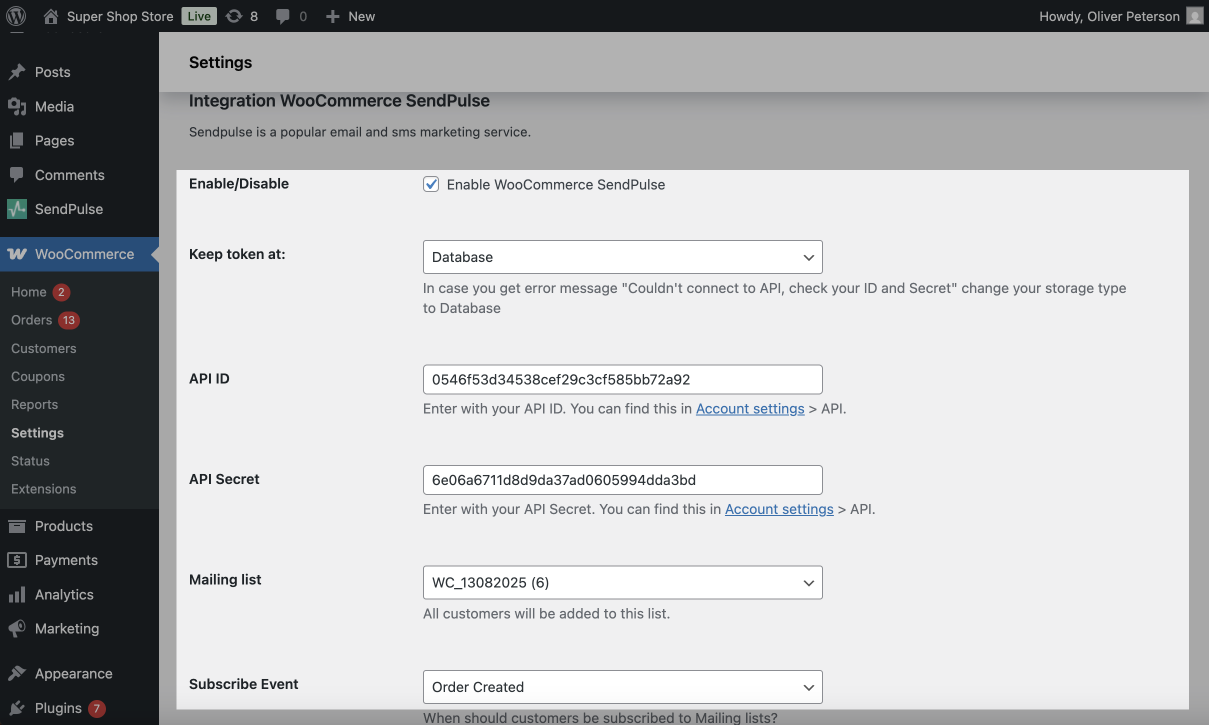
Task: Click Account settings link under API ID
Action: click(x=750, y=409)
